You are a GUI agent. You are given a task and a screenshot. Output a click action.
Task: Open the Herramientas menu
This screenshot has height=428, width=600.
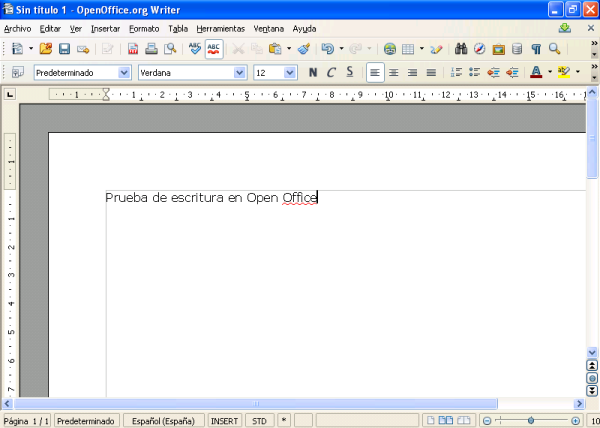[x=220, y=29]
